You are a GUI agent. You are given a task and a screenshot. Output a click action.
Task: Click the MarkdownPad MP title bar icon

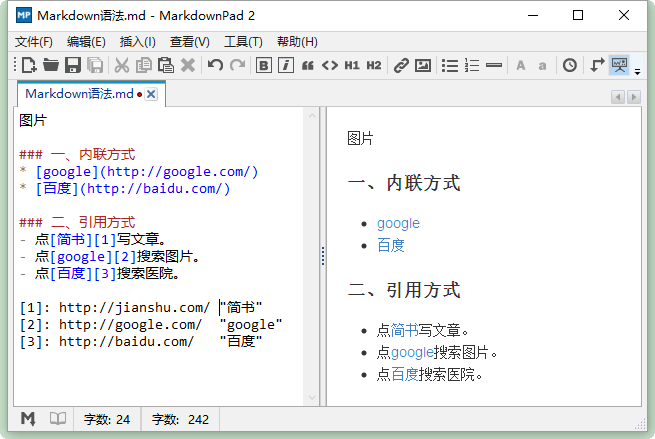(x=24, y=15)
